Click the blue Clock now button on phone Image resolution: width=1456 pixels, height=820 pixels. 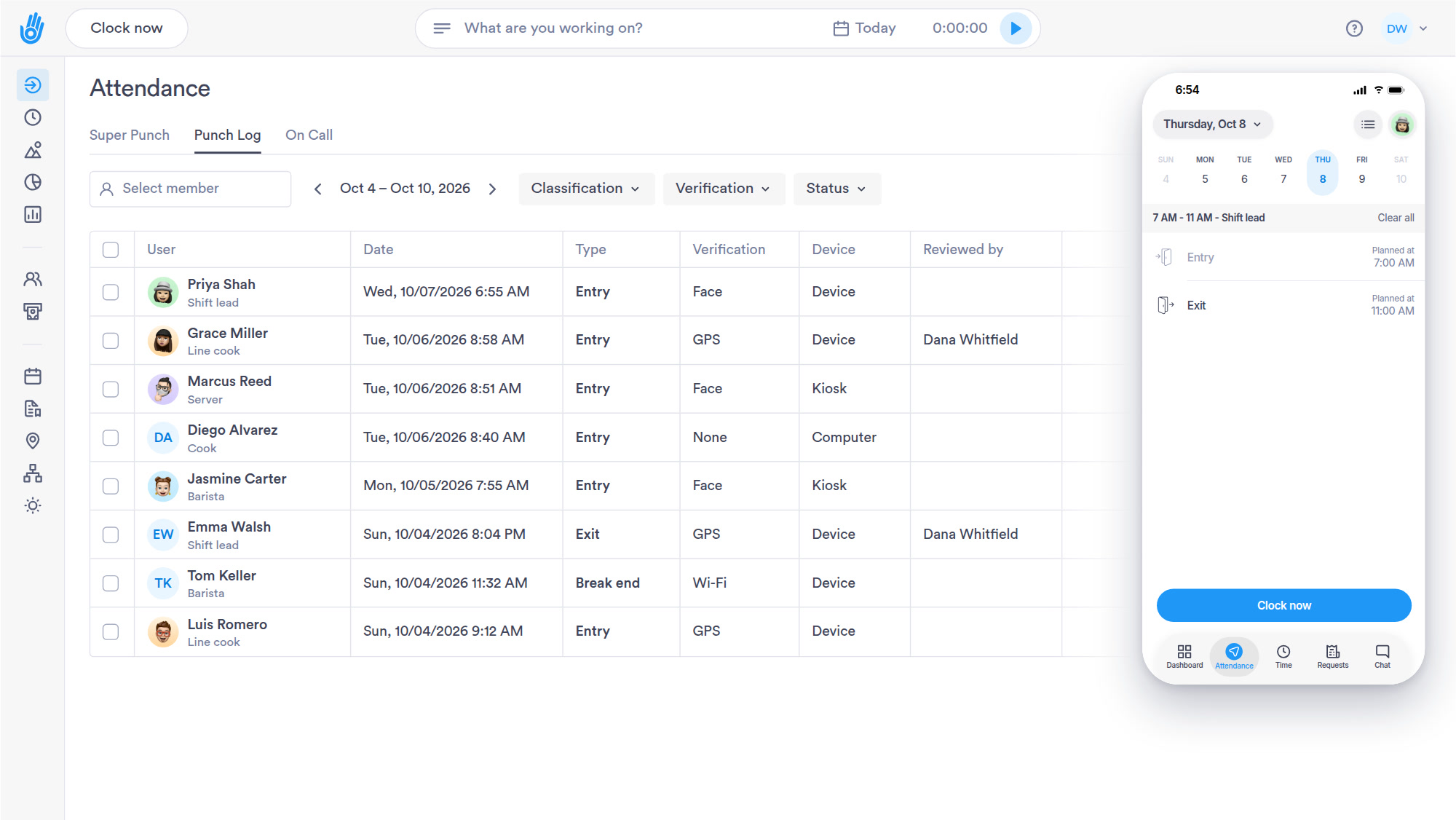pyautogui.click(x=1283, y=605)
